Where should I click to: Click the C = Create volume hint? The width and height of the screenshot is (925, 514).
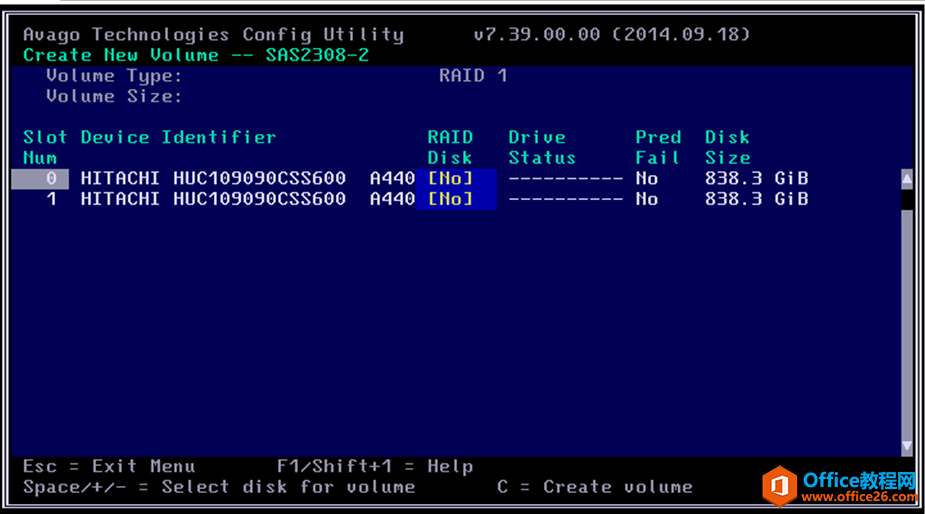pyautogui.click(x=595, y=487)
